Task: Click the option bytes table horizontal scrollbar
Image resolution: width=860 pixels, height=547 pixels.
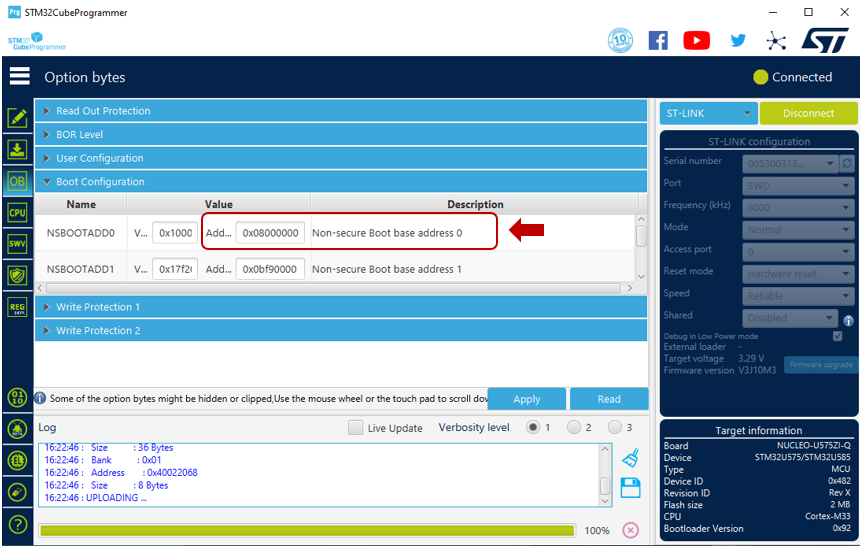Action: (333, 288)
